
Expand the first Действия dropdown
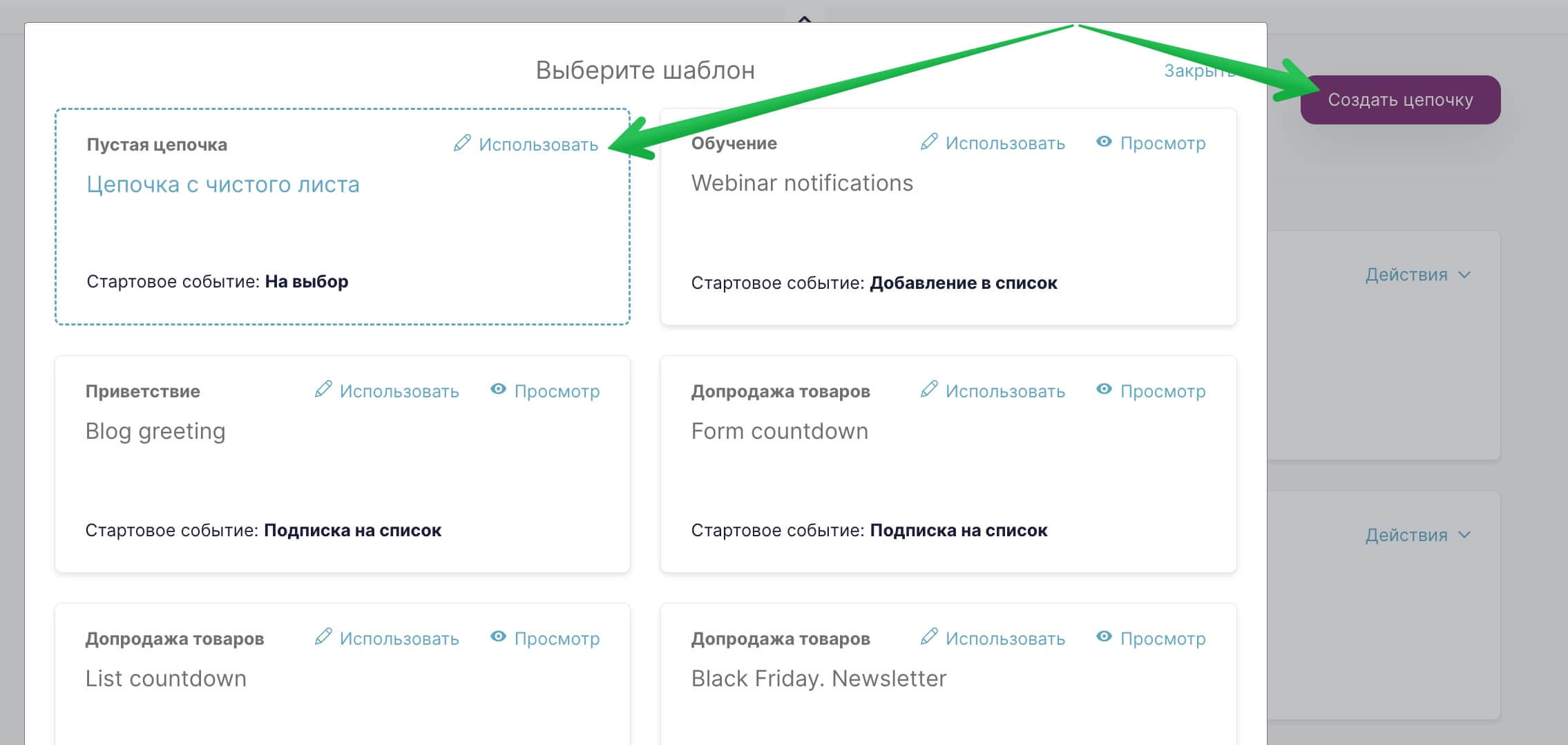point(1418,275)
